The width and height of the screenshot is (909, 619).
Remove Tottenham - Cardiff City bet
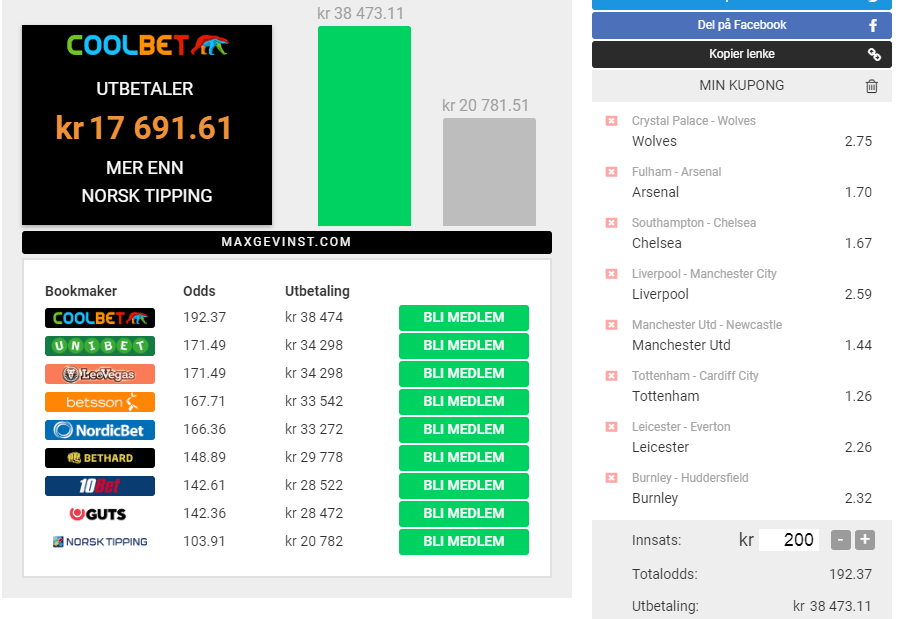coord(611,376)
